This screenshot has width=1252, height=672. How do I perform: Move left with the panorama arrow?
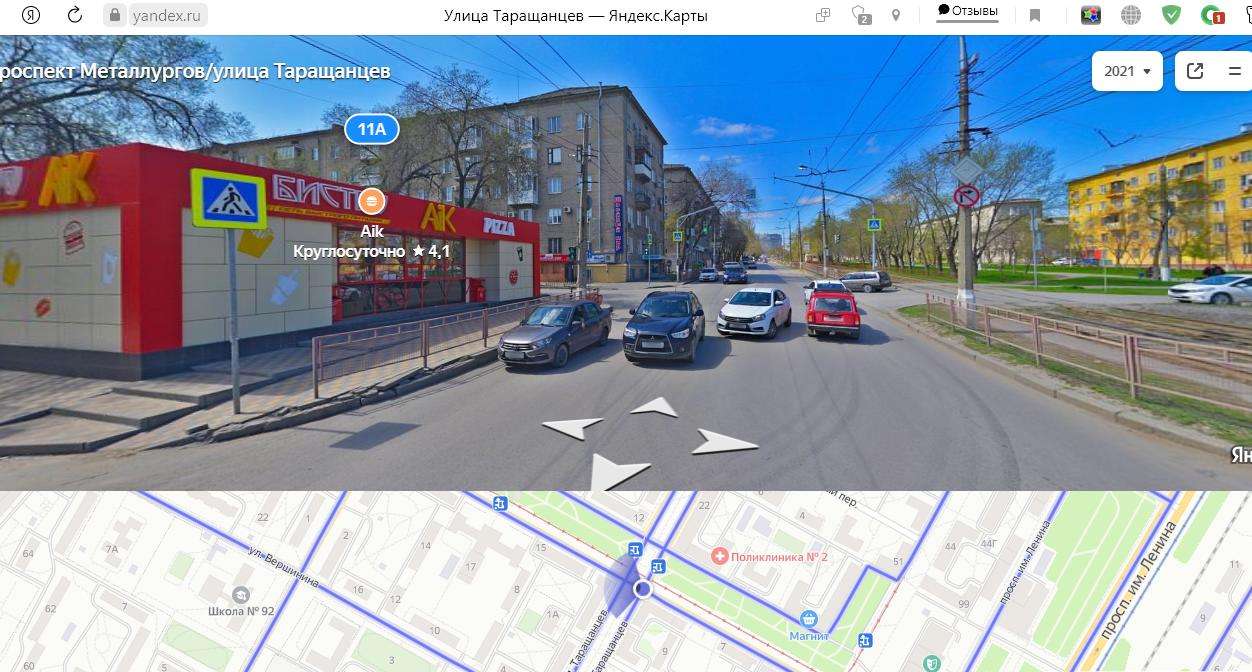573,428
